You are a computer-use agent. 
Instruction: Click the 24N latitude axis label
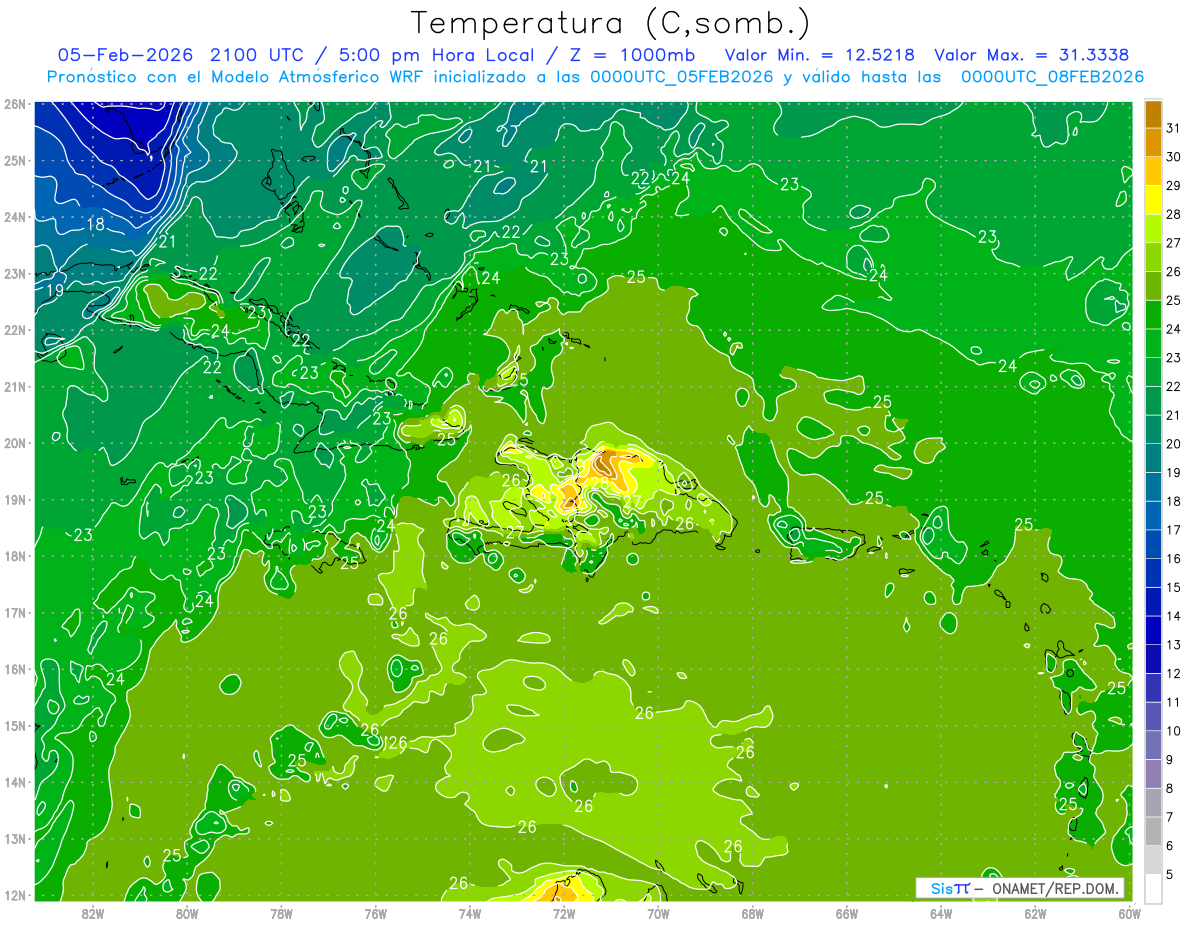click(14, 217)
